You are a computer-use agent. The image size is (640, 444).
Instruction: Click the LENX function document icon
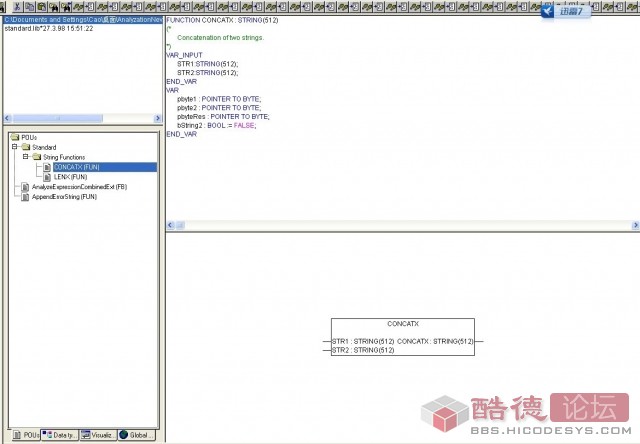pos(47,177)
